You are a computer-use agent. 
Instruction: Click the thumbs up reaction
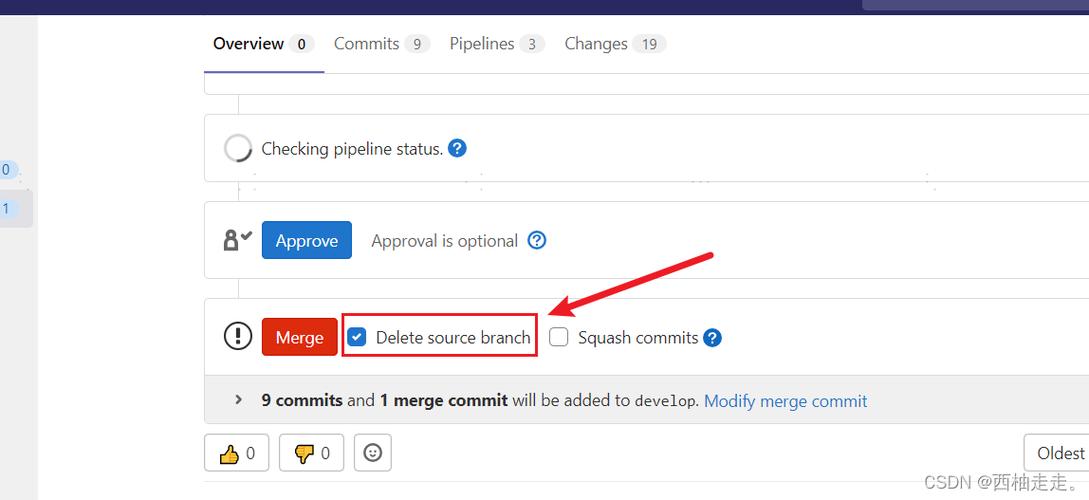pos(237,453)
